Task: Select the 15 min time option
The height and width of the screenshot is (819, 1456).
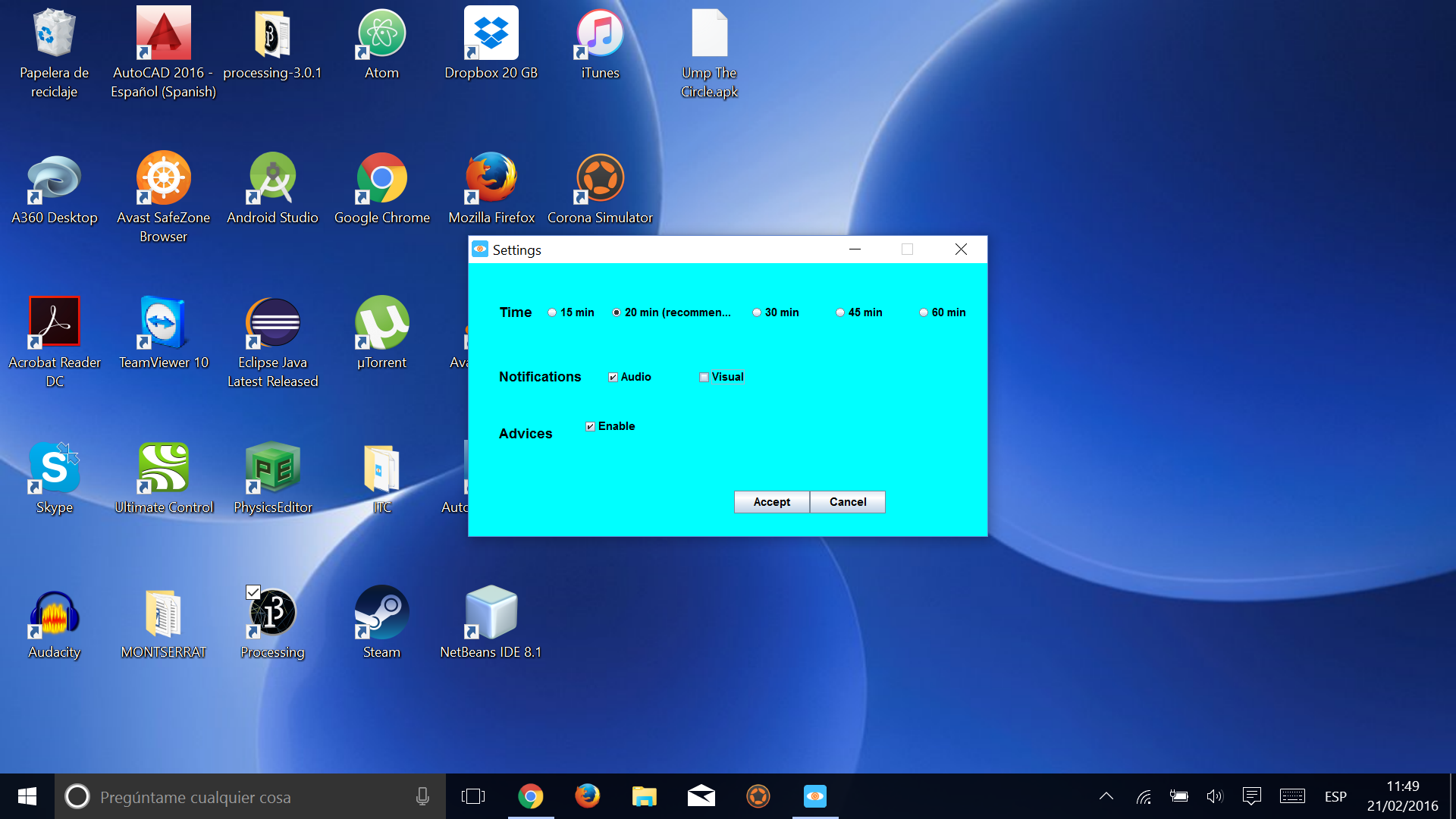Action: click(x=552, y=312)
